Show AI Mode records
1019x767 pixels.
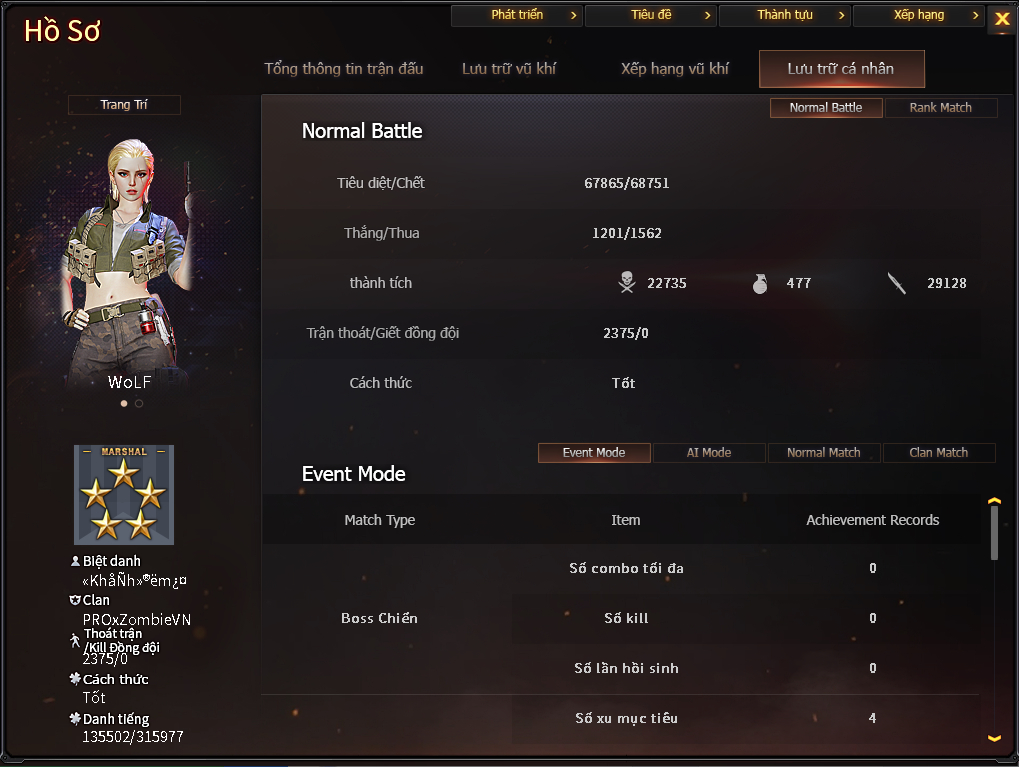[x=709, y=453]
